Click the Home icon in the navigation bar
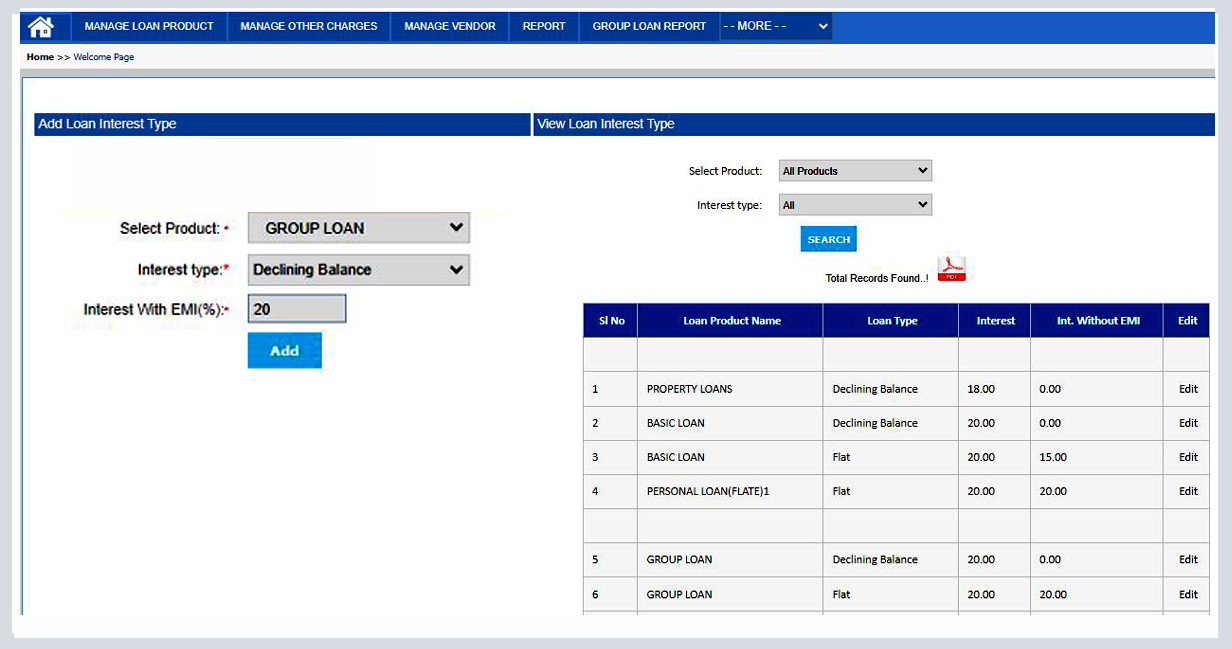 pos(41,26)
